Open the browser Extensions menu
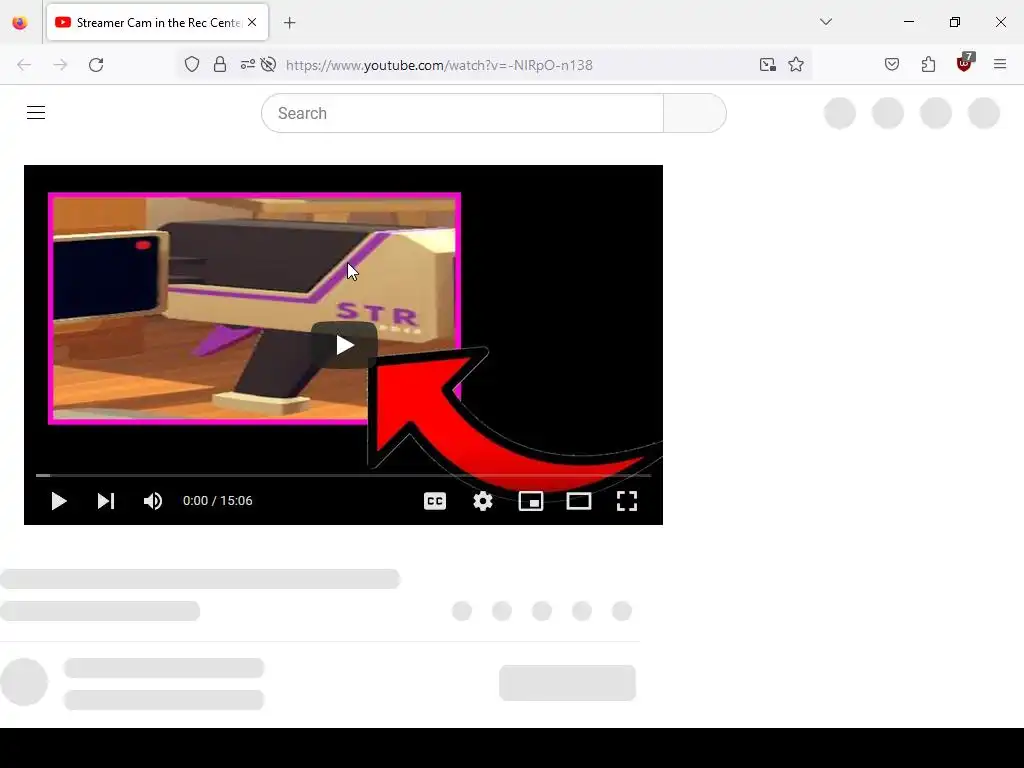1024x768 pixels. pyautogui.click(x=928, y=65)
